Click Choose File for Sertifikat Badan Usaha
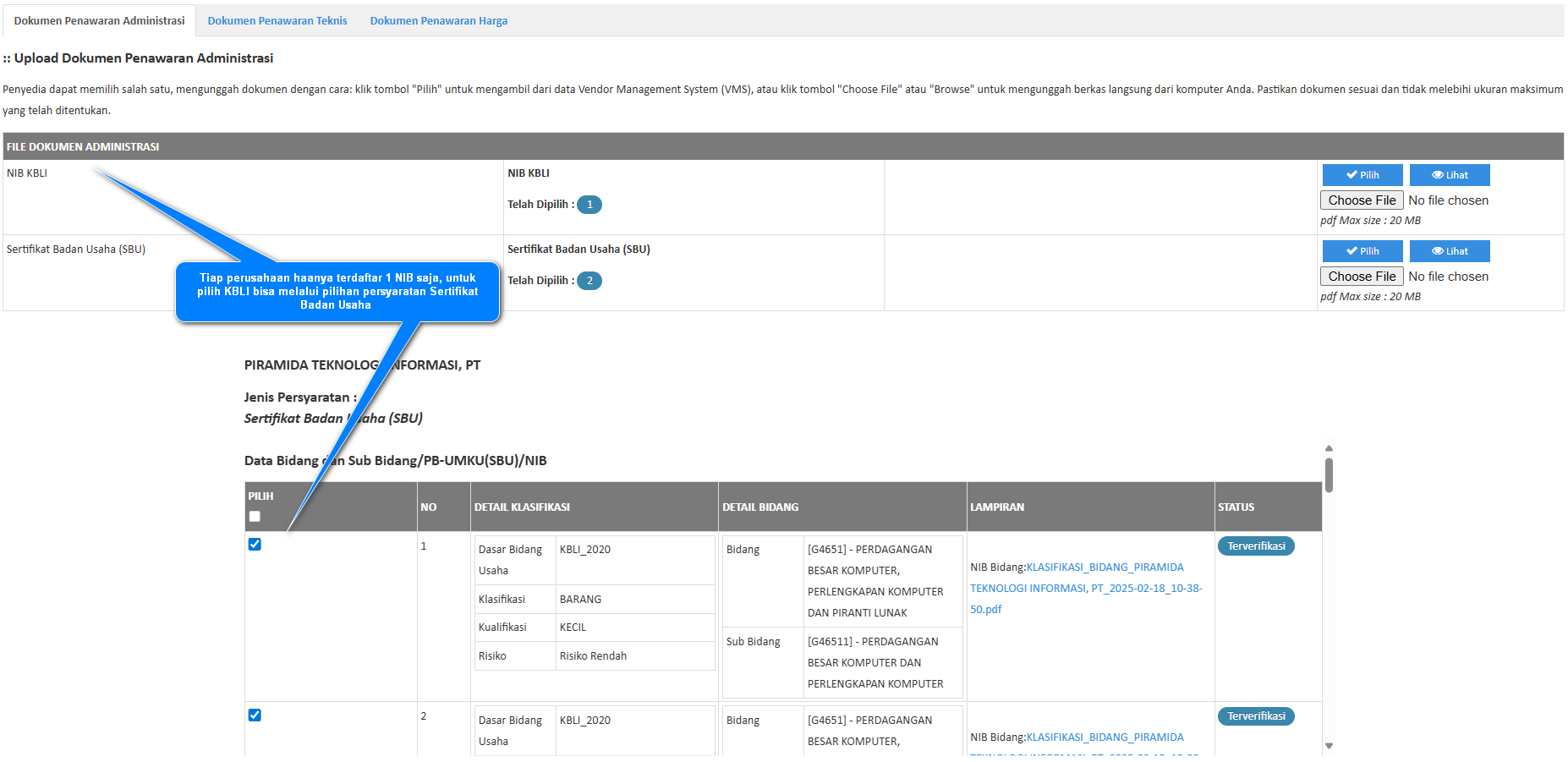 pyautogui.click(x=1361, y=277)
